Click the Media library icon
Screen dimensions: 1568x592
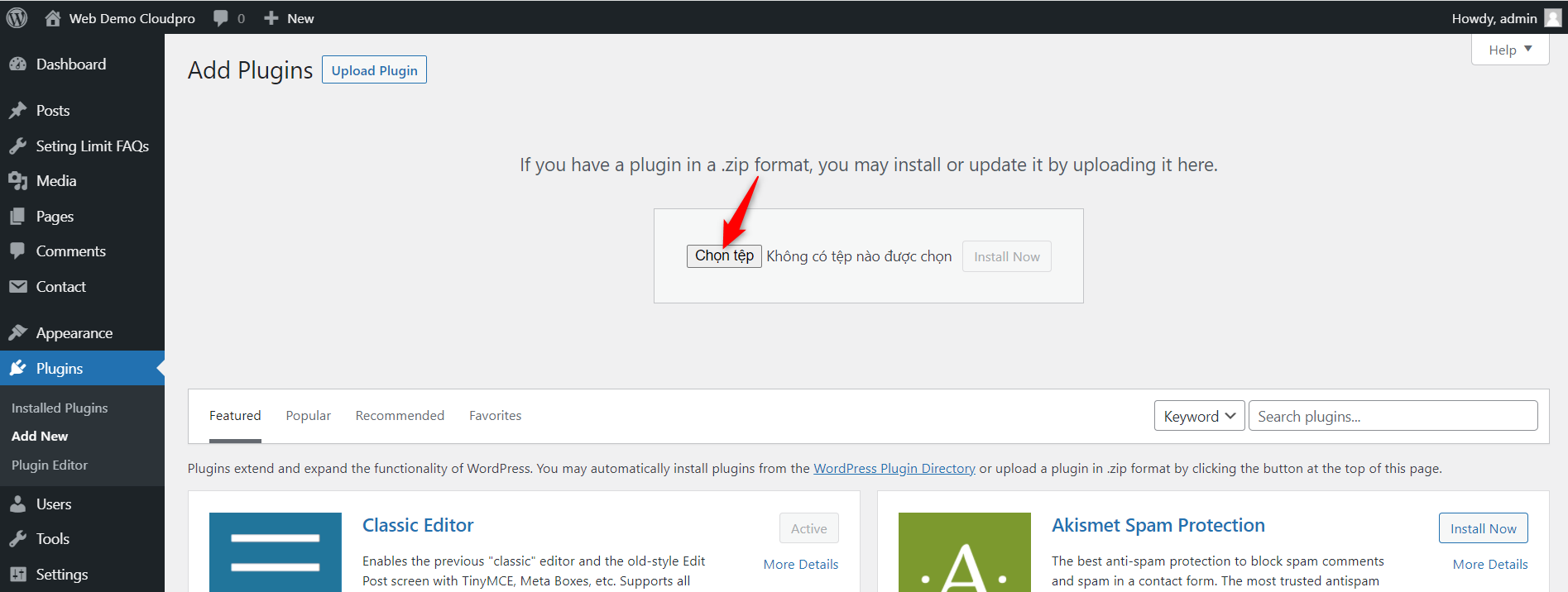(18, 181)
